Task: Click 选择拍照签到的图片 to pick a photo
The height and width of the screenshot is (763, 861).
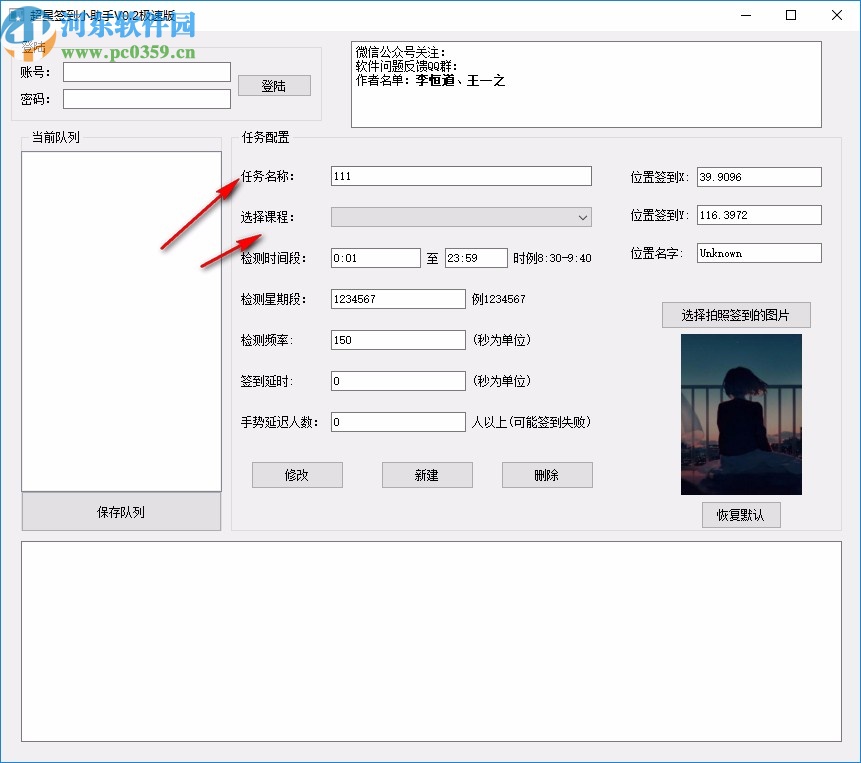Action: 736,315
